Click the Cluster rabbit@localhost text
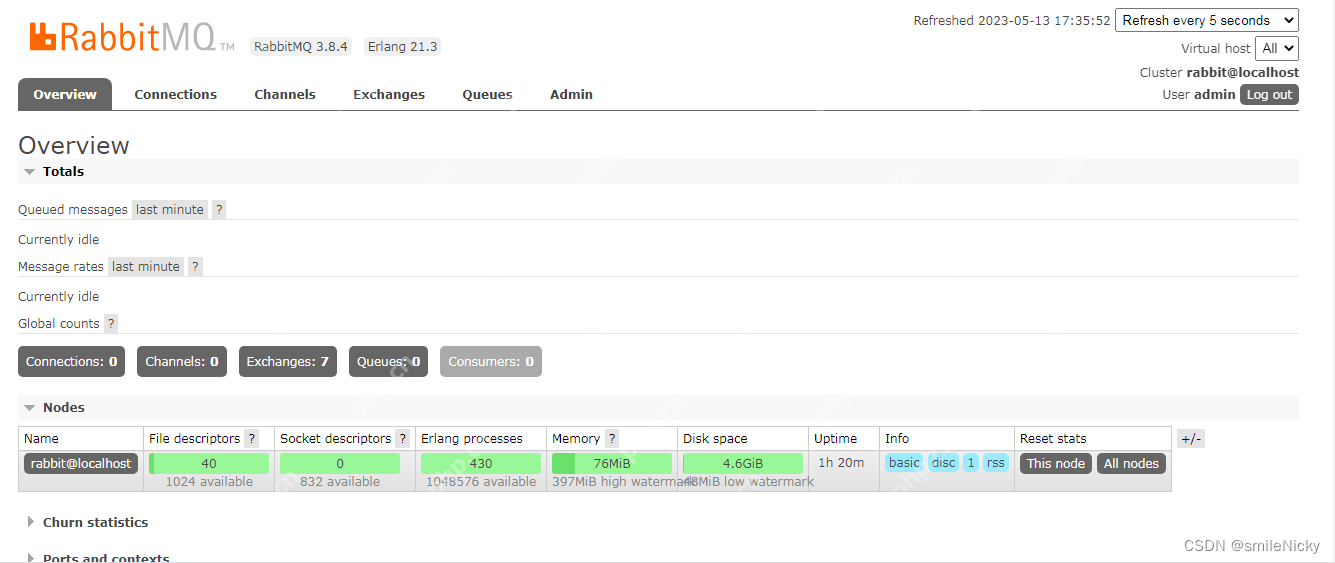The image size is (1335, 563). click(1219, 73)
